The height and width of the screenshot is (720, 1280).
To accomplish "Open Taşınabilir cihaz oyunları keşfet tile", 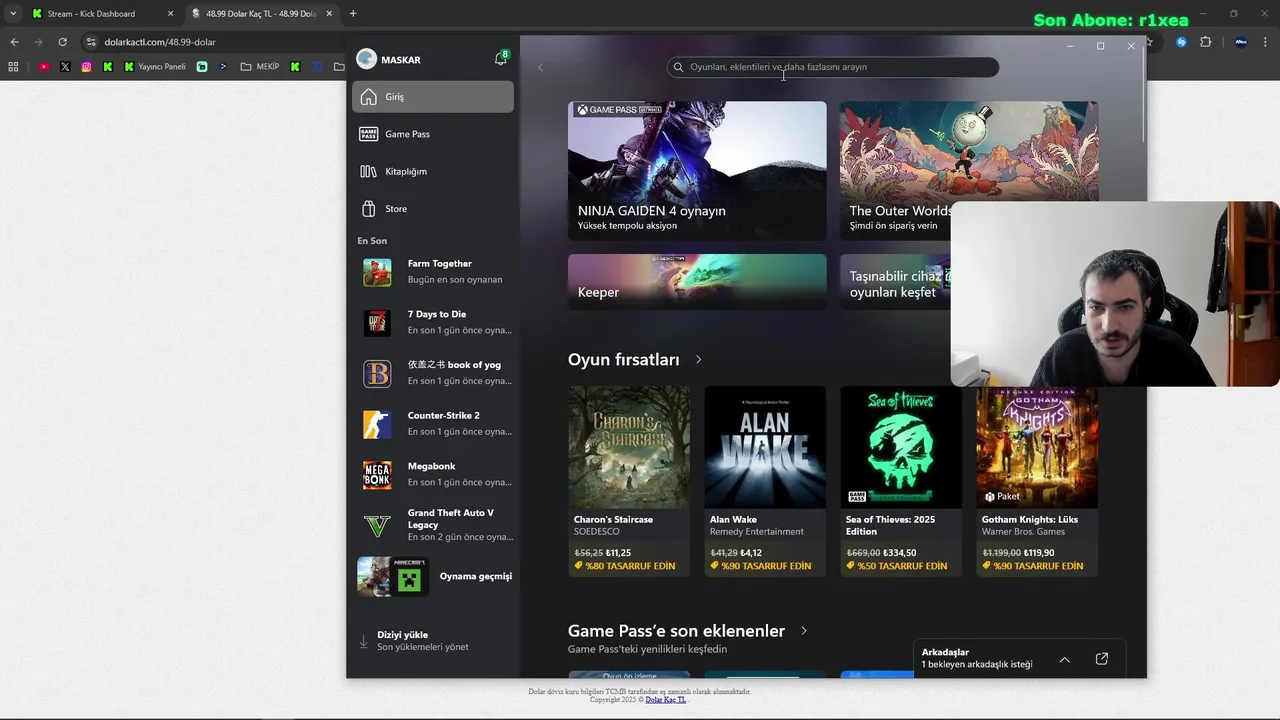I will [894, 281].
